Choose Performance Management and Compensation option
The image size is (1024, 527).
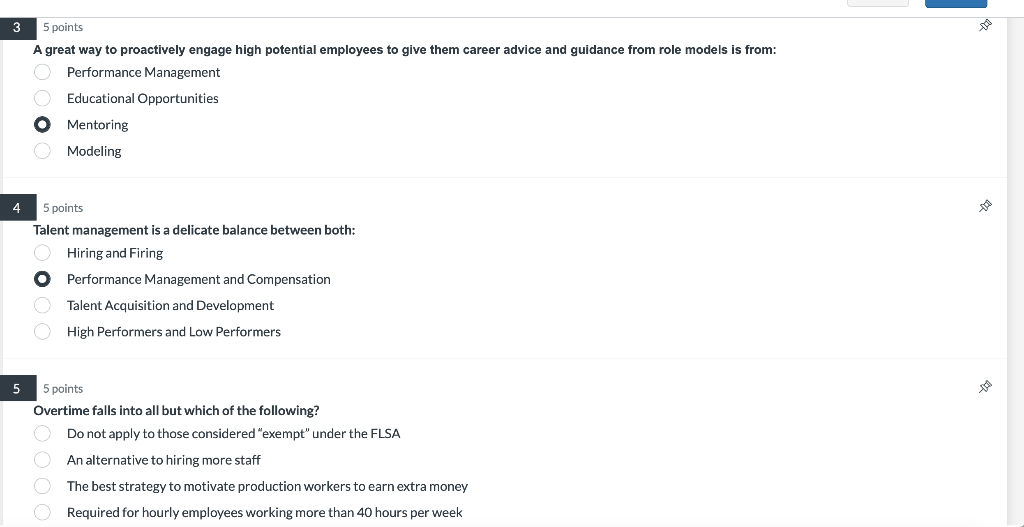42,279
